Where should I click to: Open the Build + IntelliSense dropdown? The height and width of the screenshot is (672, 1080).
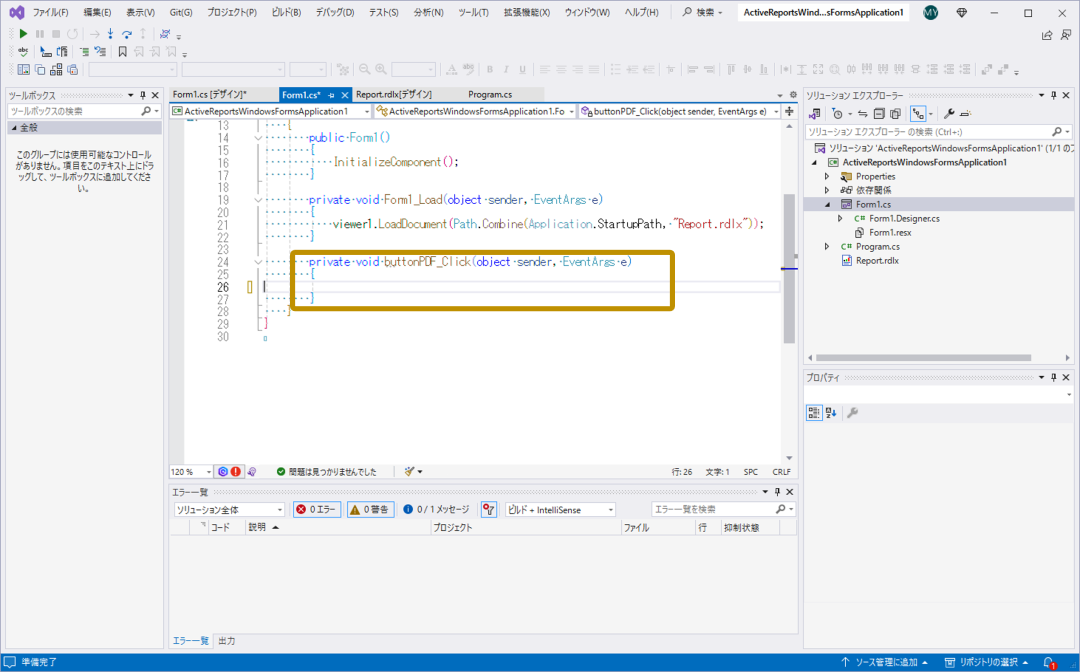tap(560, 510)
